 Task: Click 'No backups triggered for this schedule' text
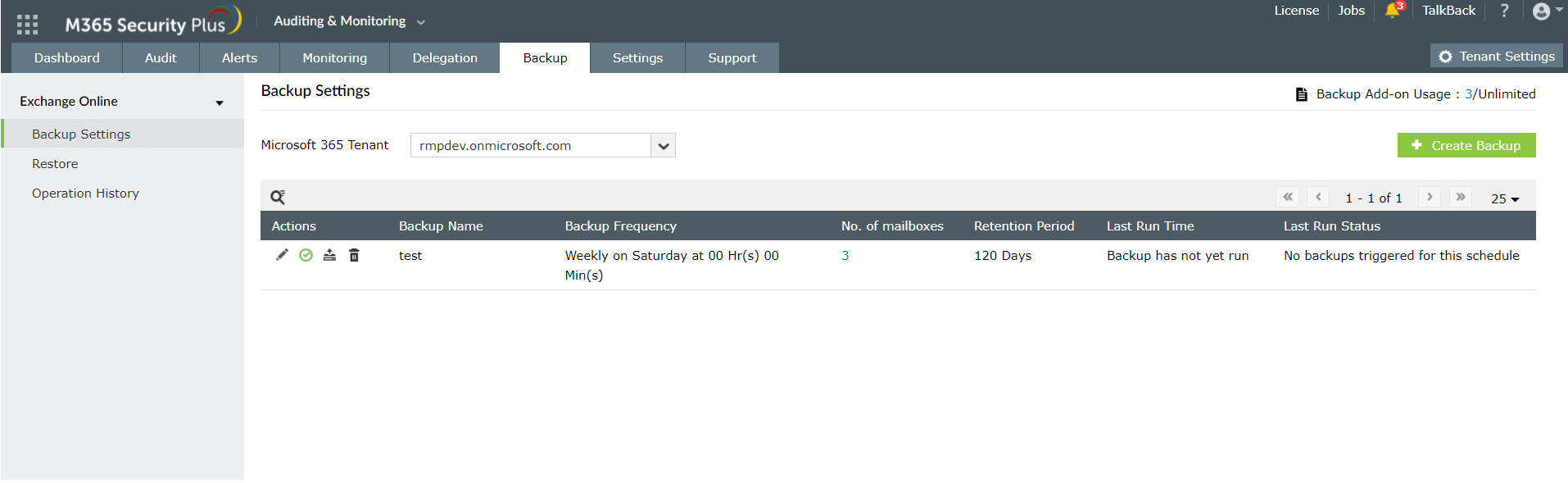pyautogui.click(x=1402, y=256)
